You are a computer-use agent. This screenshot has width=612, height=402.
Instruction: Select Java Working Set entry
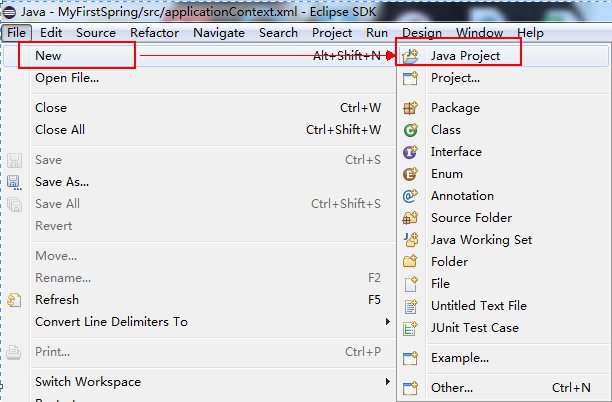(x=503, y=240)
